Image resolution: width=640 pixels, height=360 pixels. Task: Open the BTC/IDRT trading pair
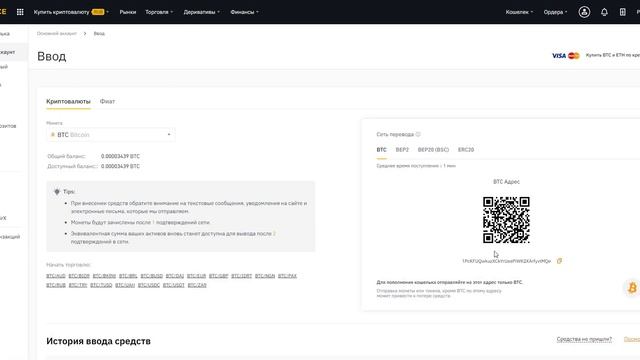(242, 276)
